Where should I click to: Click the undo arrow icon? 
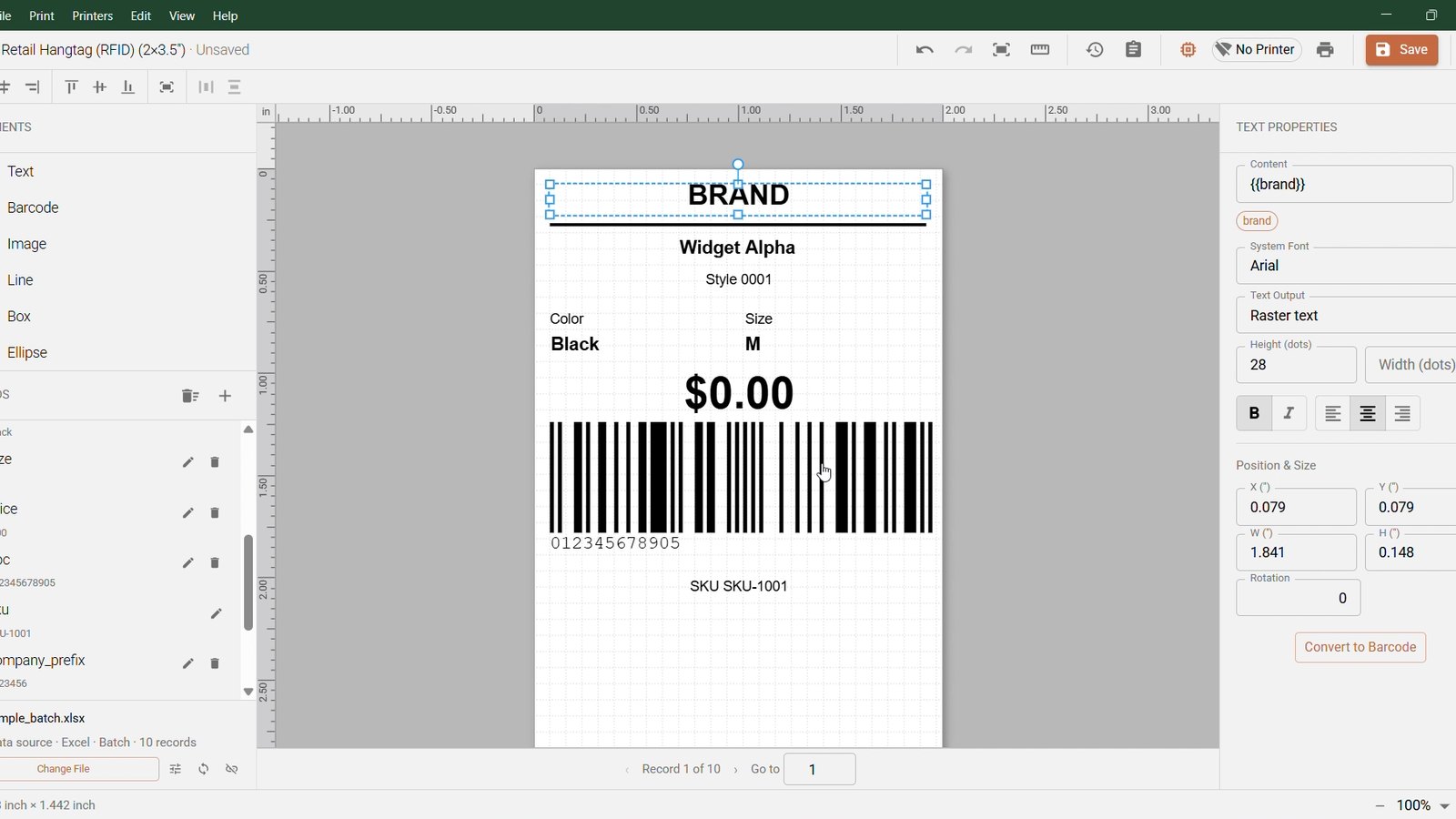coord(925,50)
